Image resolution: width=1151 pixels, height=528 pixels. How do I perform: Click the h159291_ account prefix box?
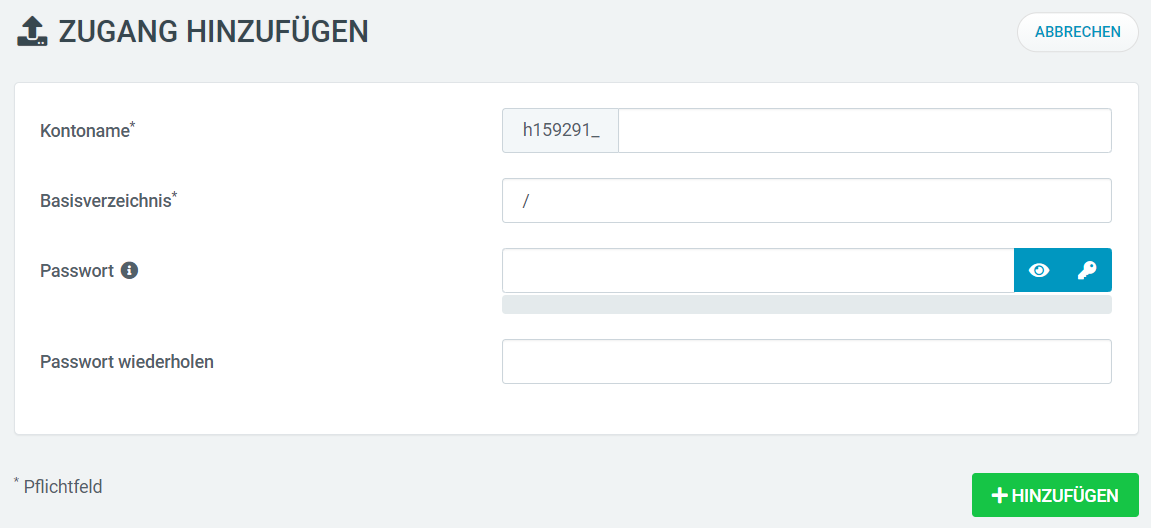(561, 131)
